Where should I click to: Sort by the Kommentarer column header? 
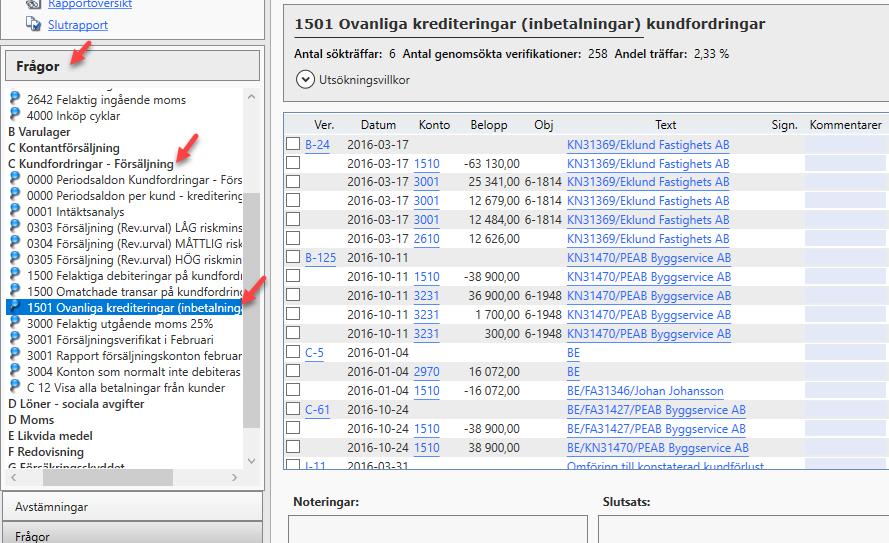[845, 125]
